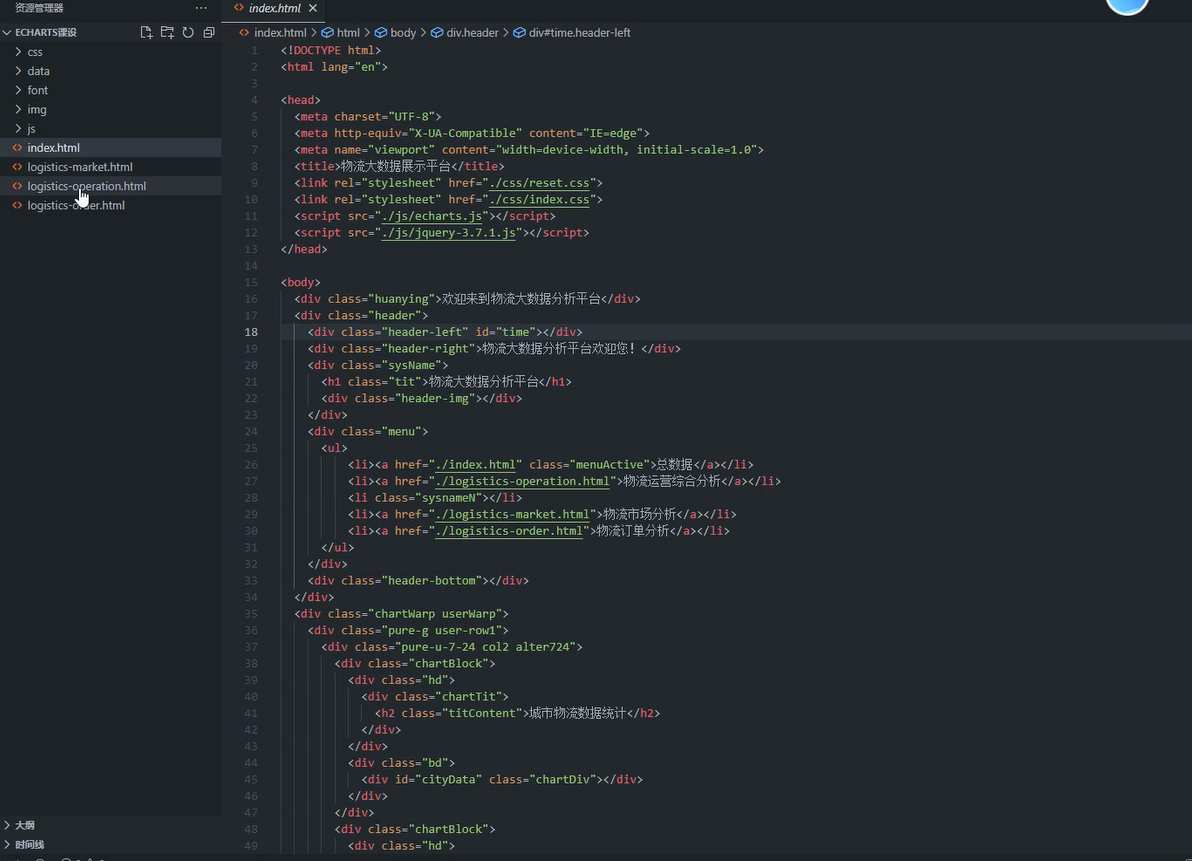
Task: Click line number 18 in the gutter
Action: [251, 332]
